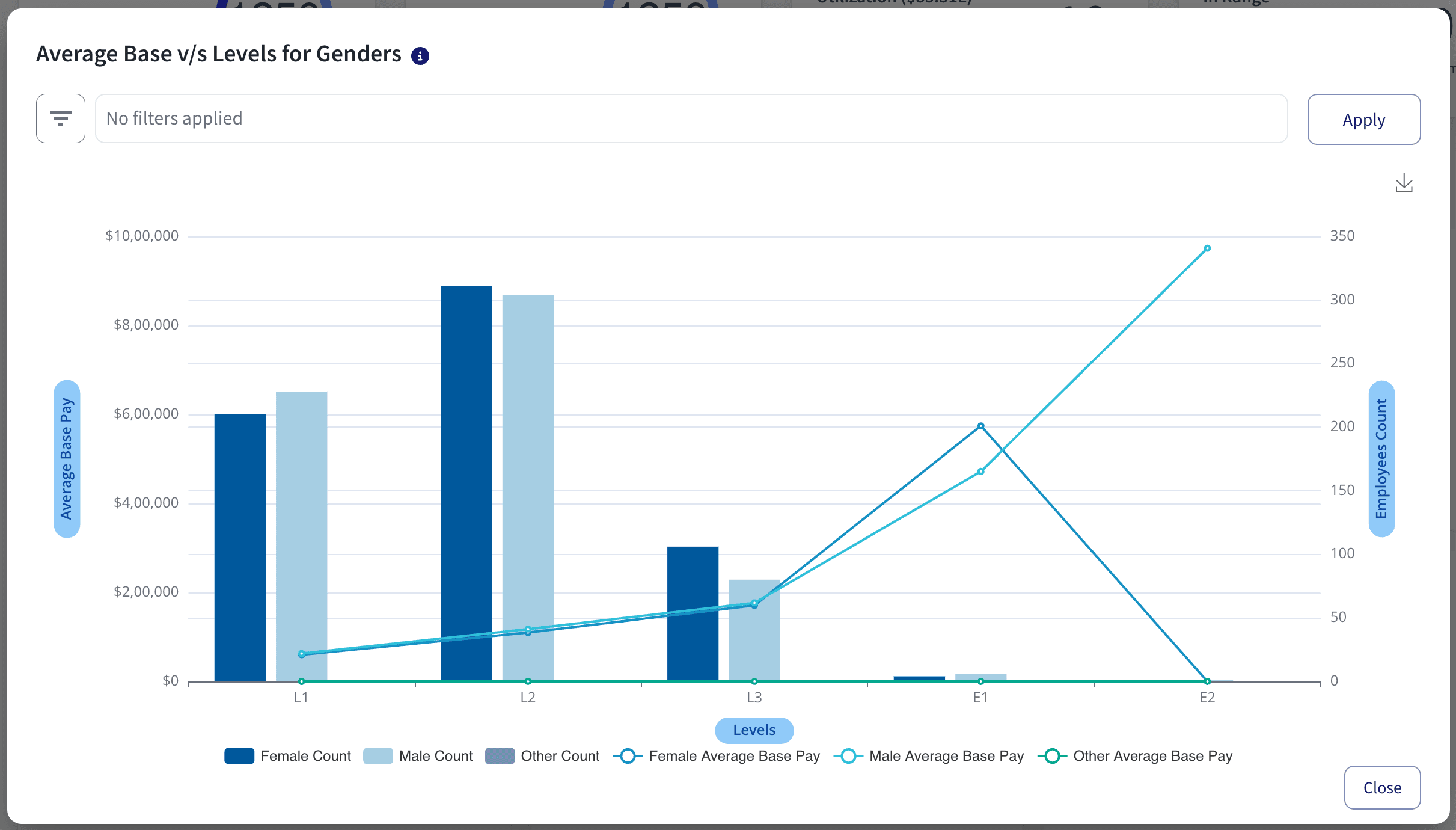This screenshot has height=830, width=1456.
Task: Select the E1 point on Female line
Action: point(980,425)
